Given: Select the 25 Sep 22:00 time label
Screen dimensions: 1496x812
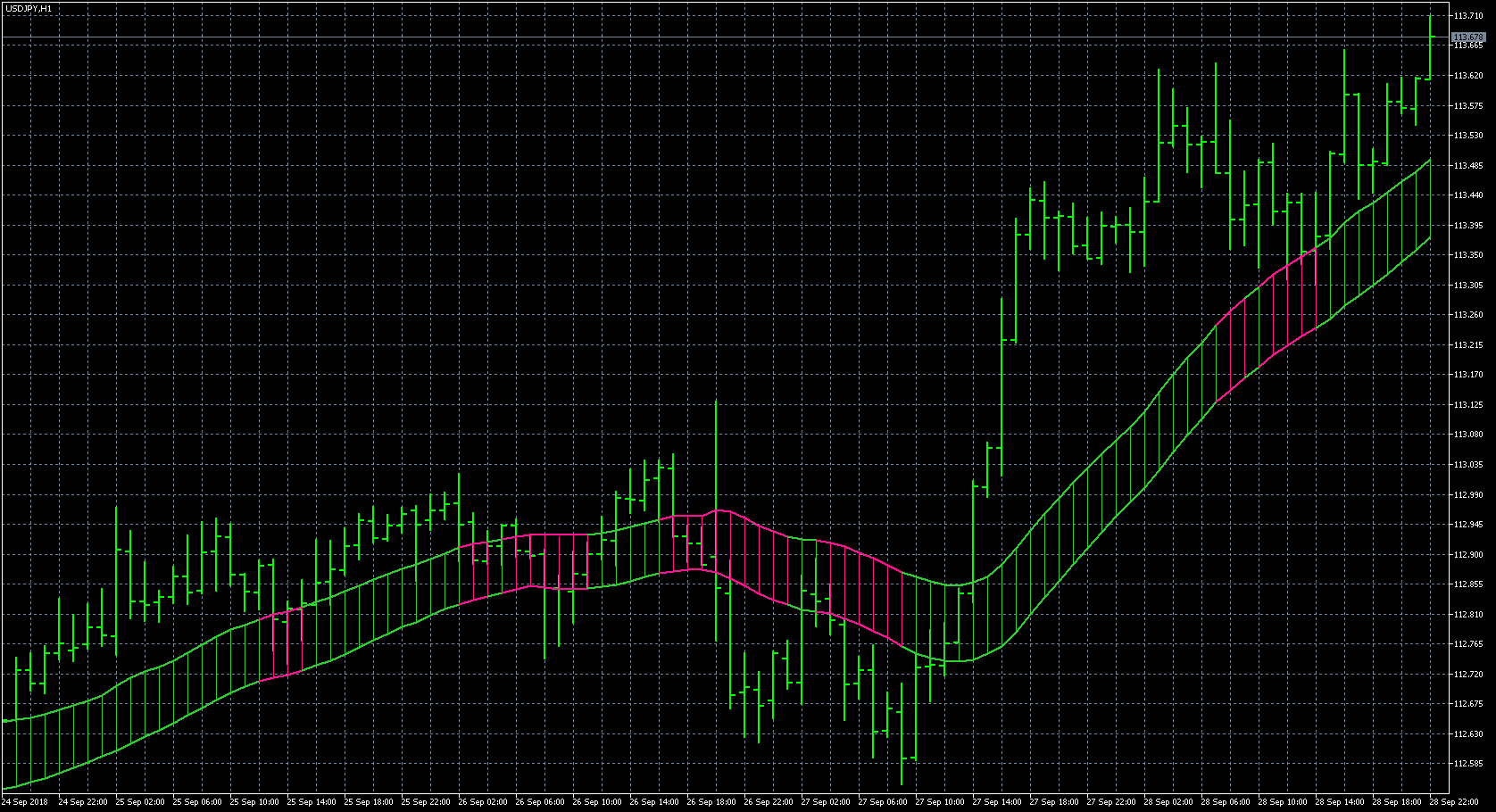Looking at the screenshot, I should 426,802.
